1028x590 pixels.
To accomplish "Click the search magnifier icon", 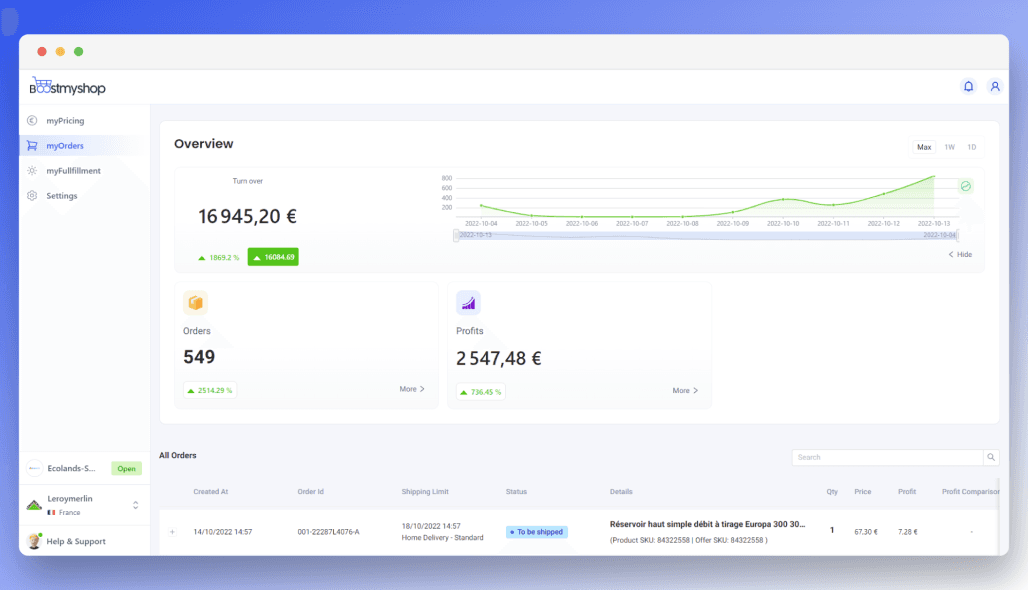I will click(x=991, y=458).
